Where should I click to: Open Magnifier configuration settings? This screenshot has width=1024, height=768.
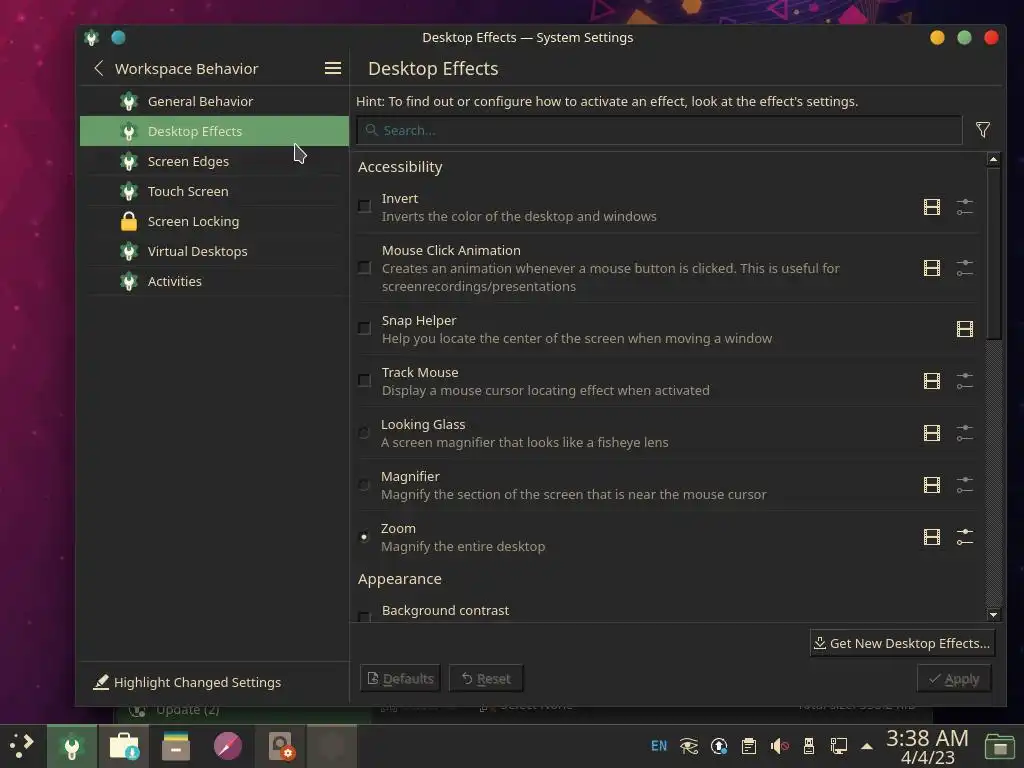[x=965, y=485]
